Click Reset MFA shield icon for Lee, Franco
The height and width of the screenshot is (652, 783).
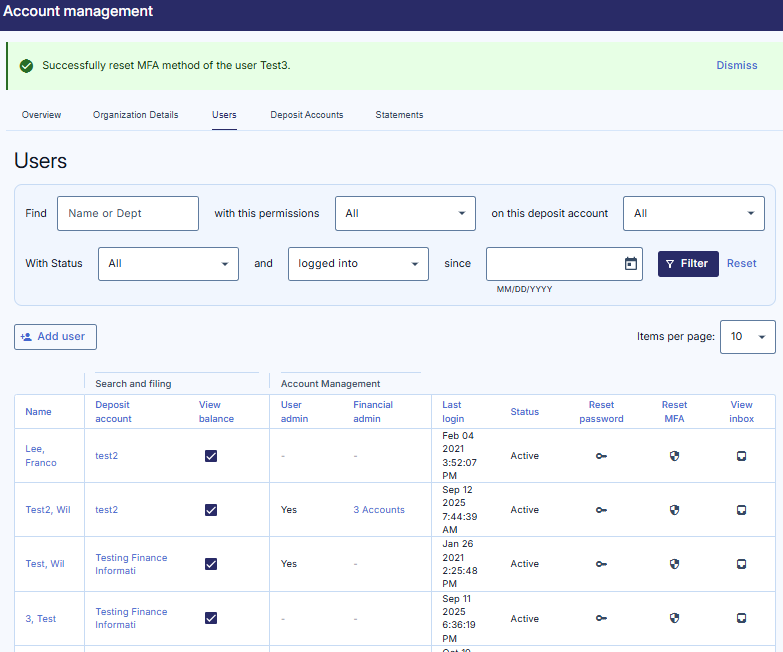674,456
